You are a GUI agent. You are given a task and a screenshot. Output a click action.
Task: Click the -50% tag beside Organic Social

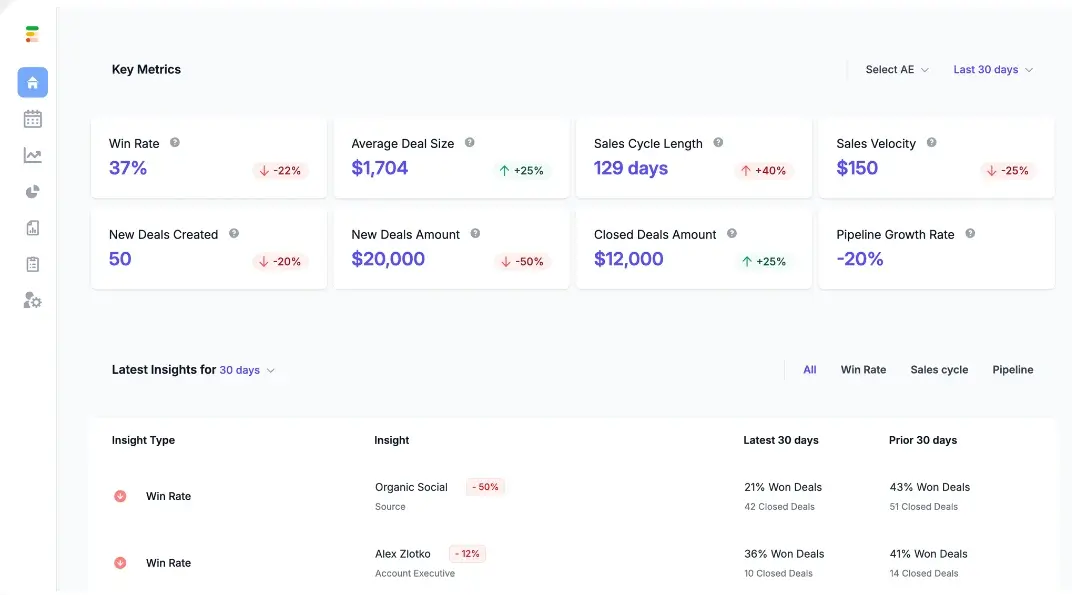485,487
